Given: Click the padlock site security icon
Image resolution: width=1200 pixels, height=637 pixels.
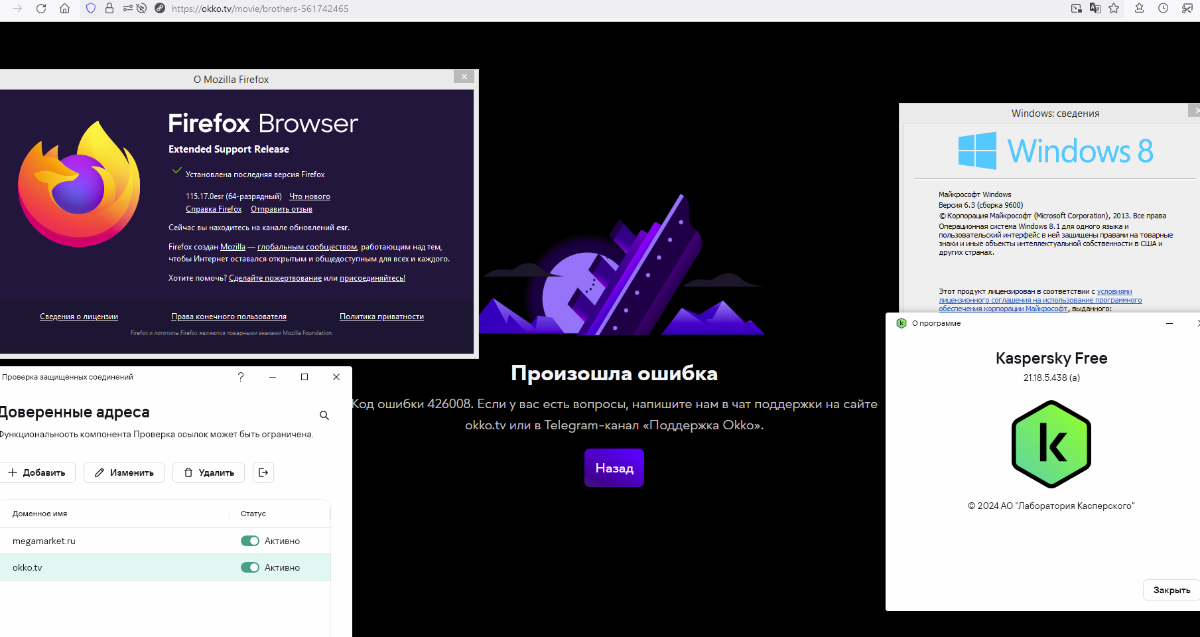Looking at the screenshot, I should [x=108, y=8].
